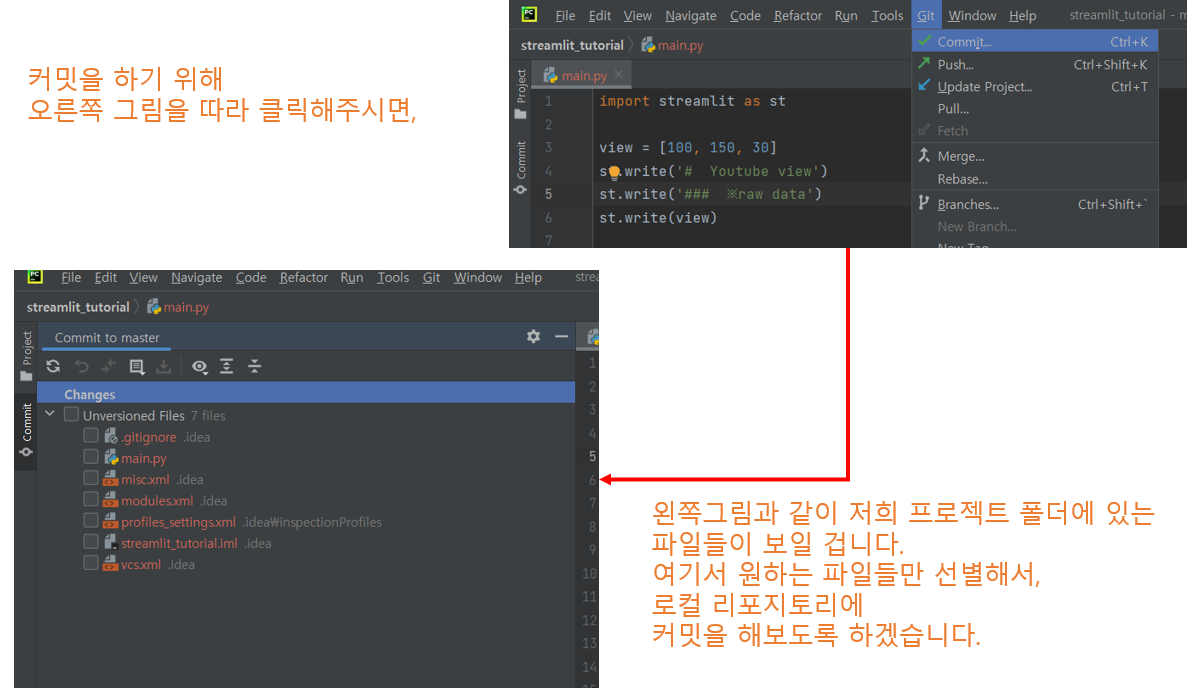Click the file icon next to streamlit_tutorial.iml
This screenshot has width=1198, height=688.
click(x=111, y=543)
